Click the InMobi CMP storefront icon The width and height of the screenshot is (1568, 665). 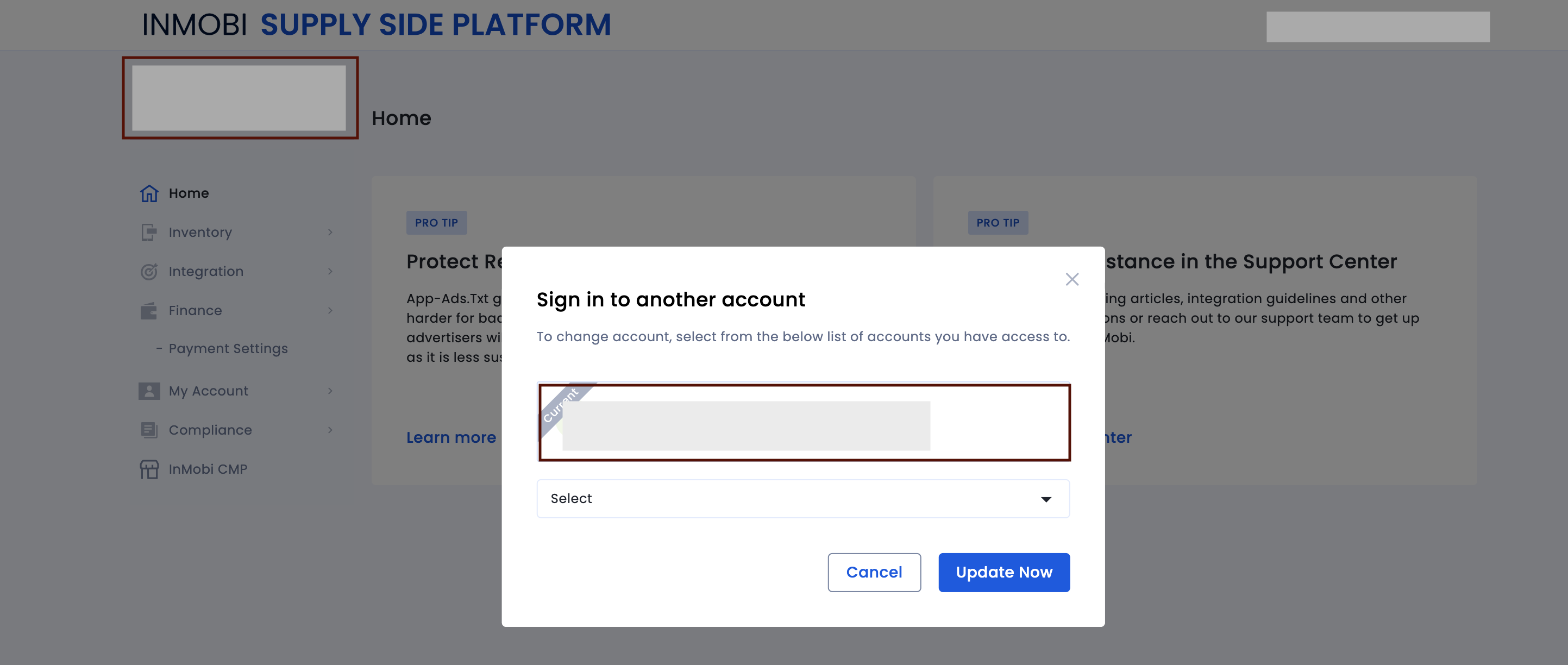pyautogui.click(x=149, y=469)
